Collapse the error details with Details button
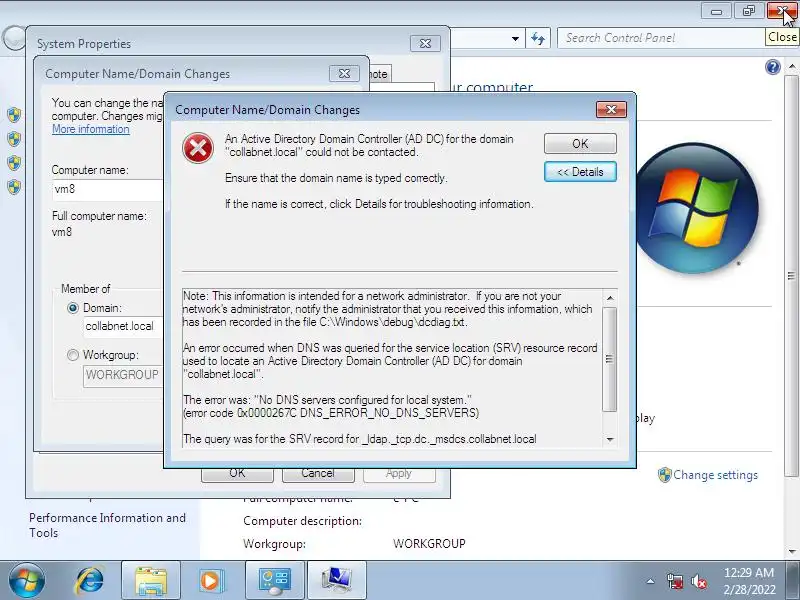The width and height of the screenshot is (800, 600). tap(580, 172)
